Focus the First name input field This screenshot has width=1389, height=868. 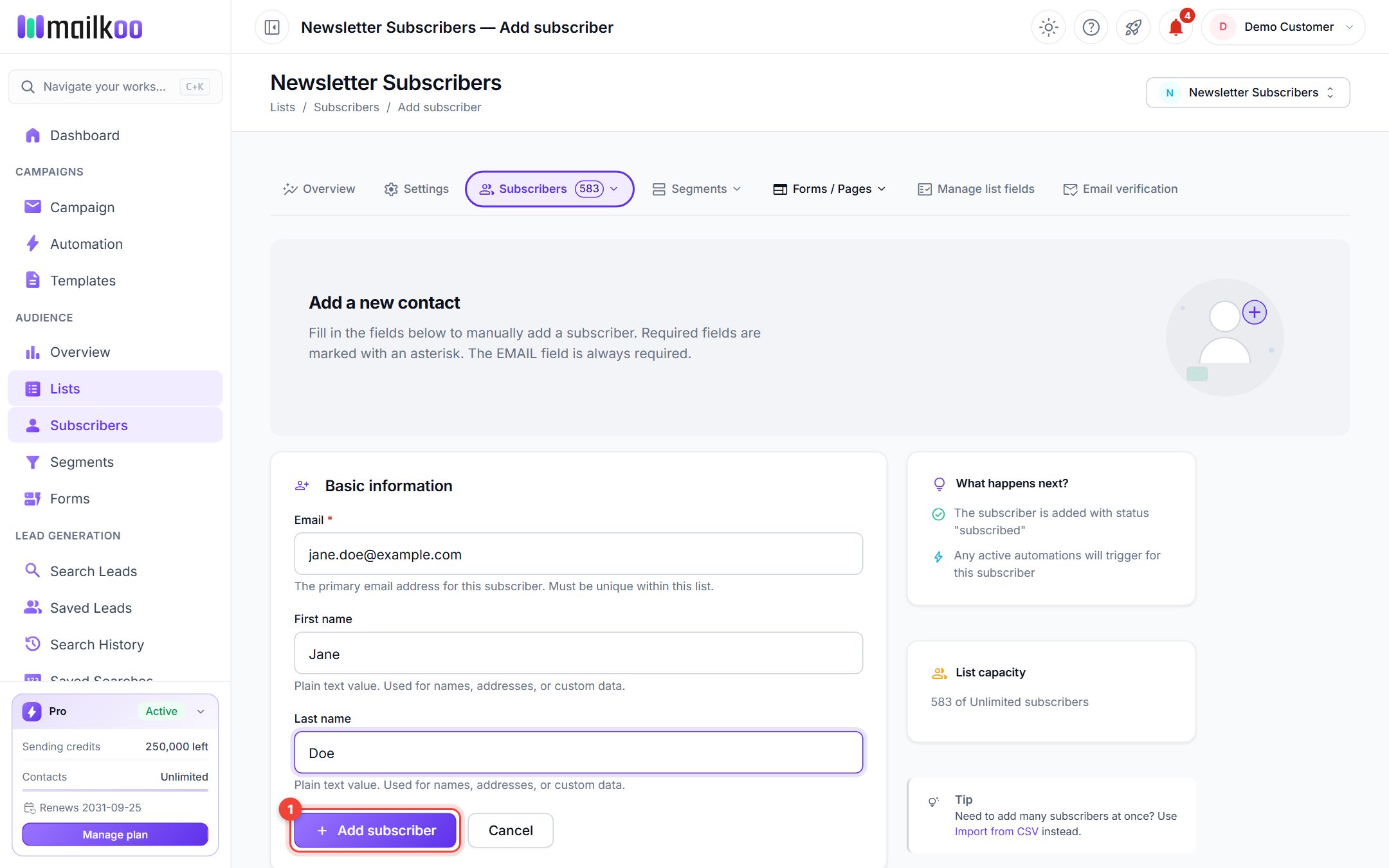pyautogui.click(x=578, y=653)
